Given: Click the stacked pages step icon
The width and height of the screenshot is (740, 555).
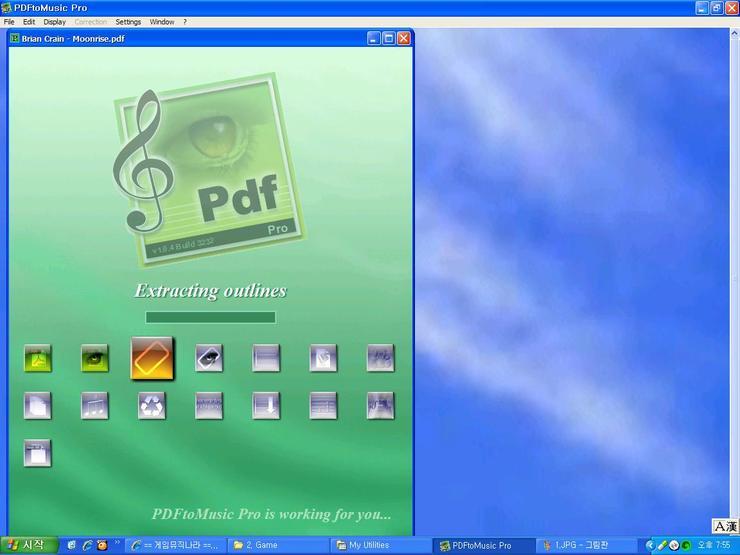Looking at the screenshot, I should 37,405.
